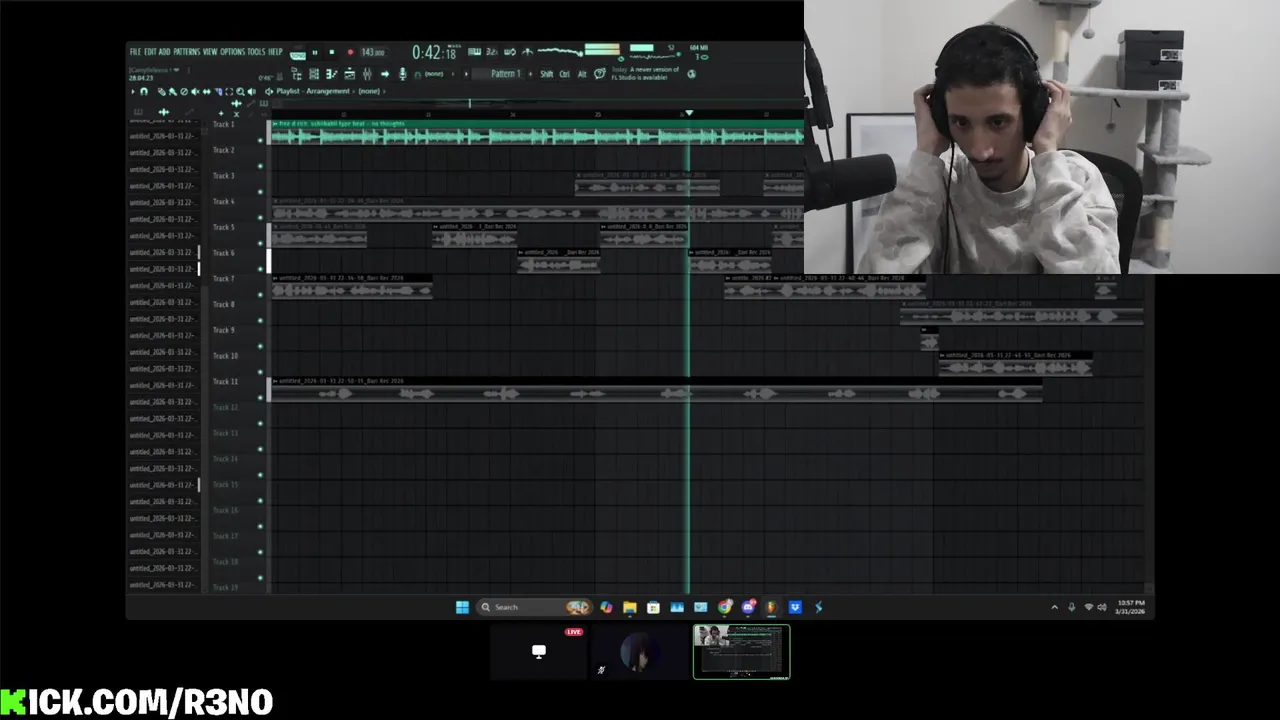Viewport: 1280px width, 720px height.
Task: Open the playlist options arrow menu
Action: point(133,91)
